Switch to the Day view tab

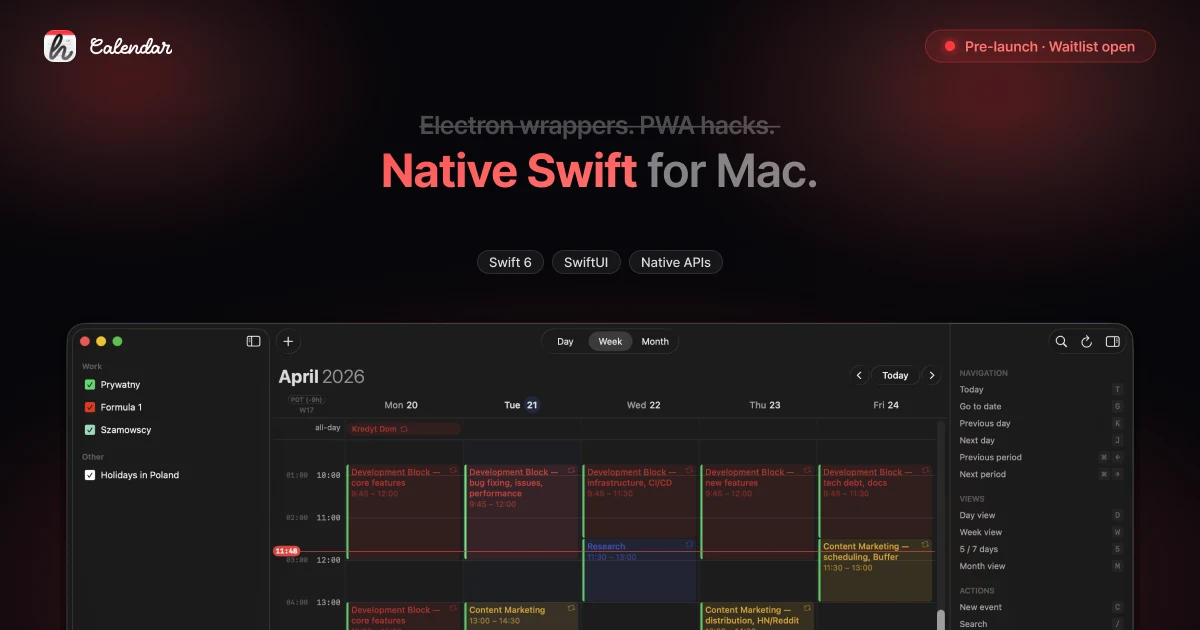565,341
